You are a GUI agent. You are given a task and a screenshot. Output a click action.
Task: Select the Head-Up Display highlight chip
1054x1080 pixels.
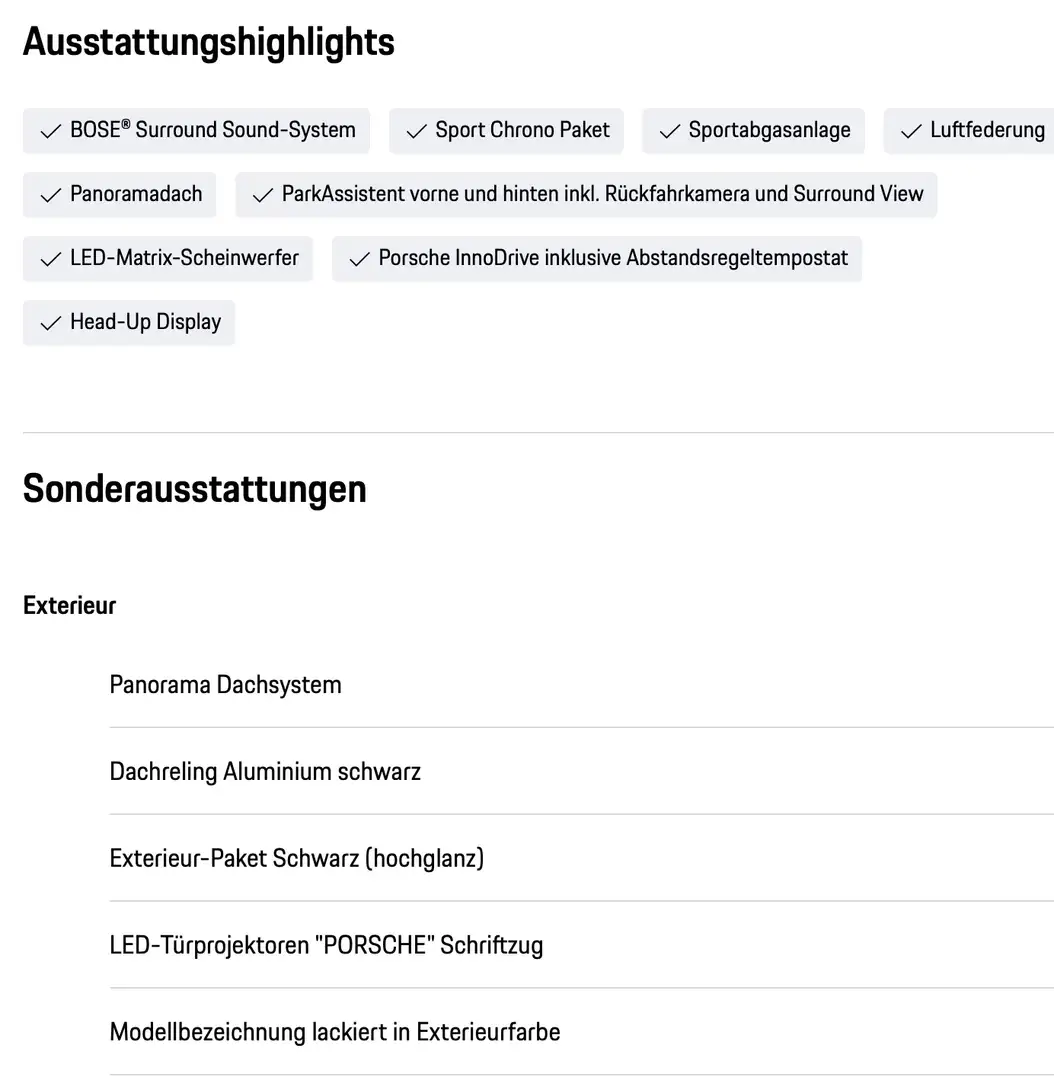(x=129, y=323)
